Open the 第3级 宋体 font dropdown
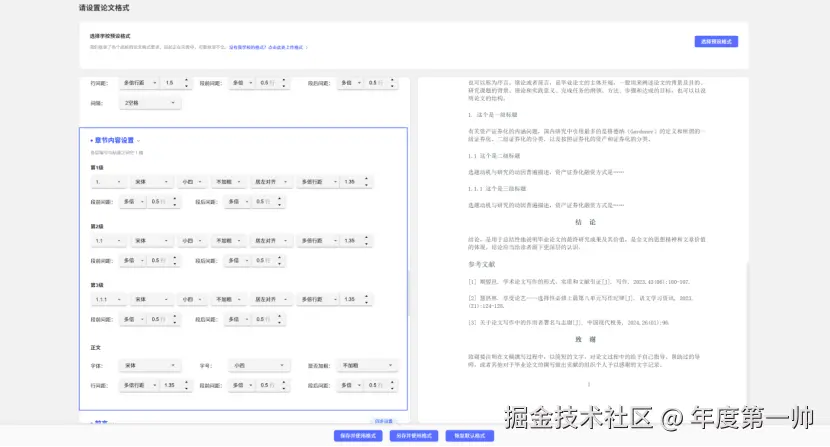 [x=151, y=299]
